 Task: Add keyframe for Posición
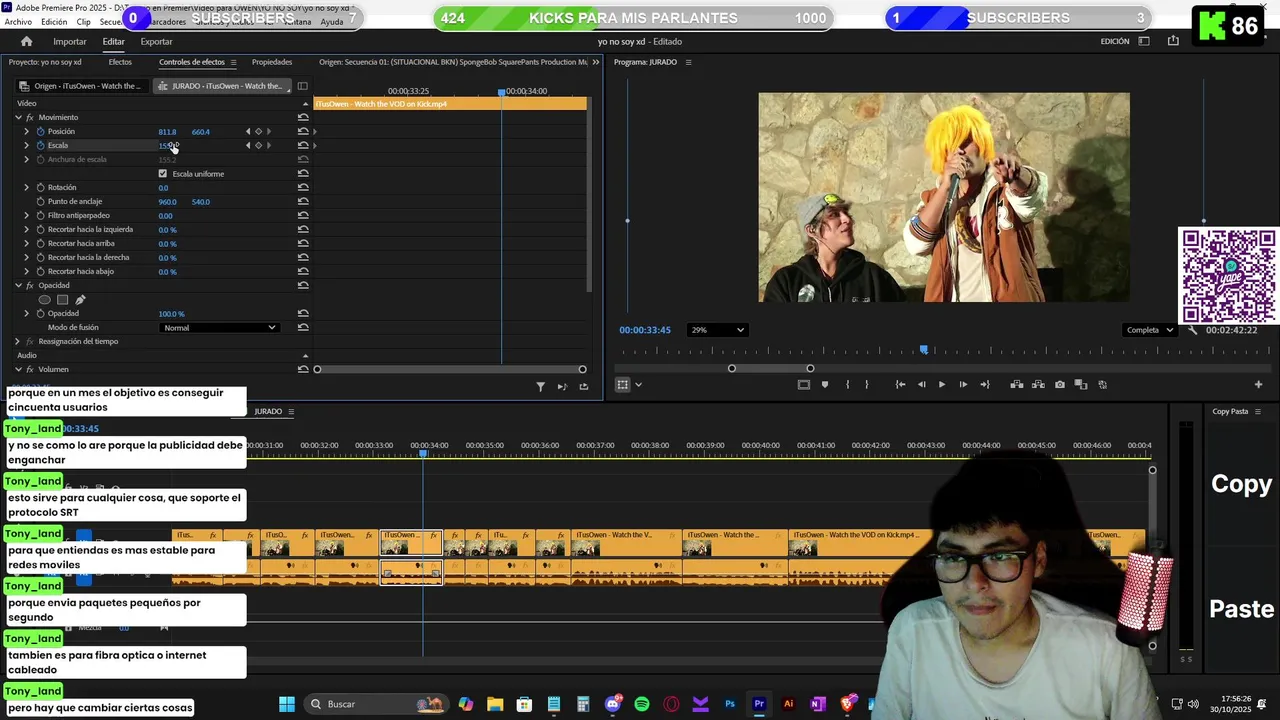point(258,131)
